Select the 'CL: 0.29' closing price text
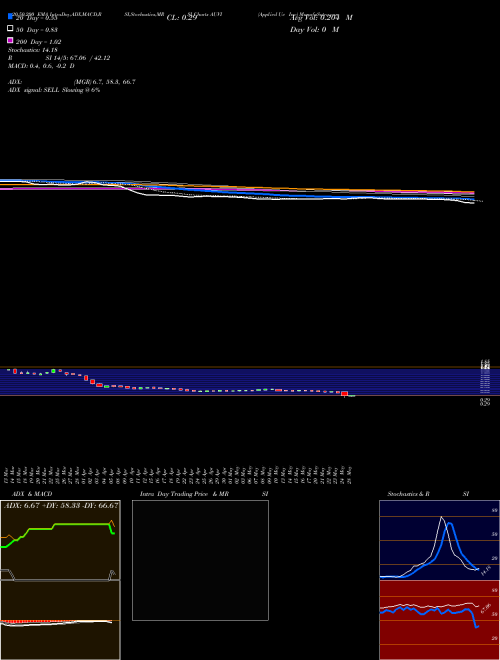 click(182, 18)
